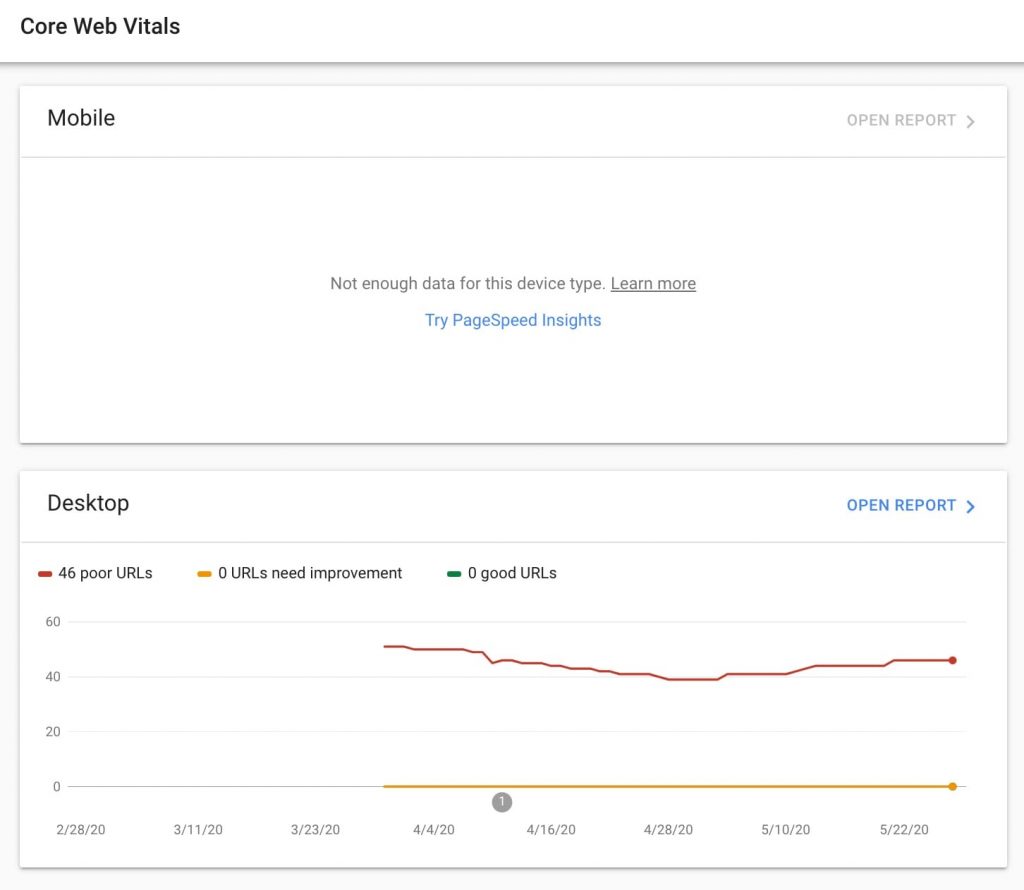Open Try PageSpeed Insights
The image size is (1024, 890).
click(512, 320)
